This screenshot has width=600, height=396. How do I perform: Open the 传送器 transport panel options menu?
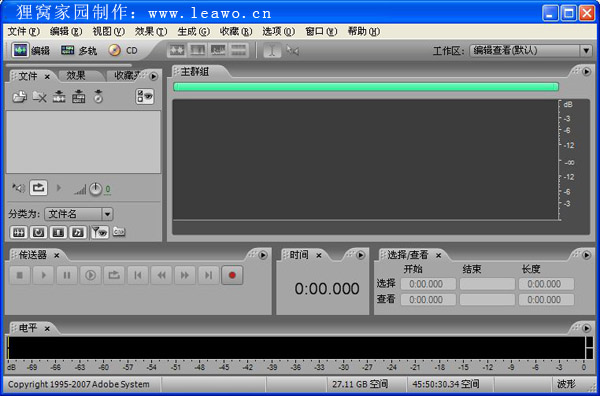click(263, 255)
